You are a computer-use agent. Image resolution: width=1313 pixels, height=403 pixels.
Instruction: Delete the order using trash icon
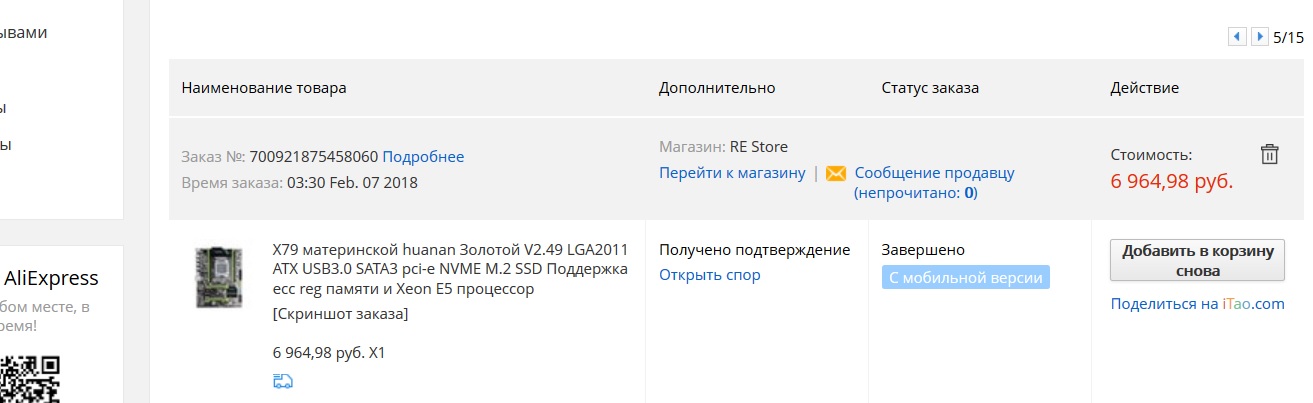[1269, 154]
